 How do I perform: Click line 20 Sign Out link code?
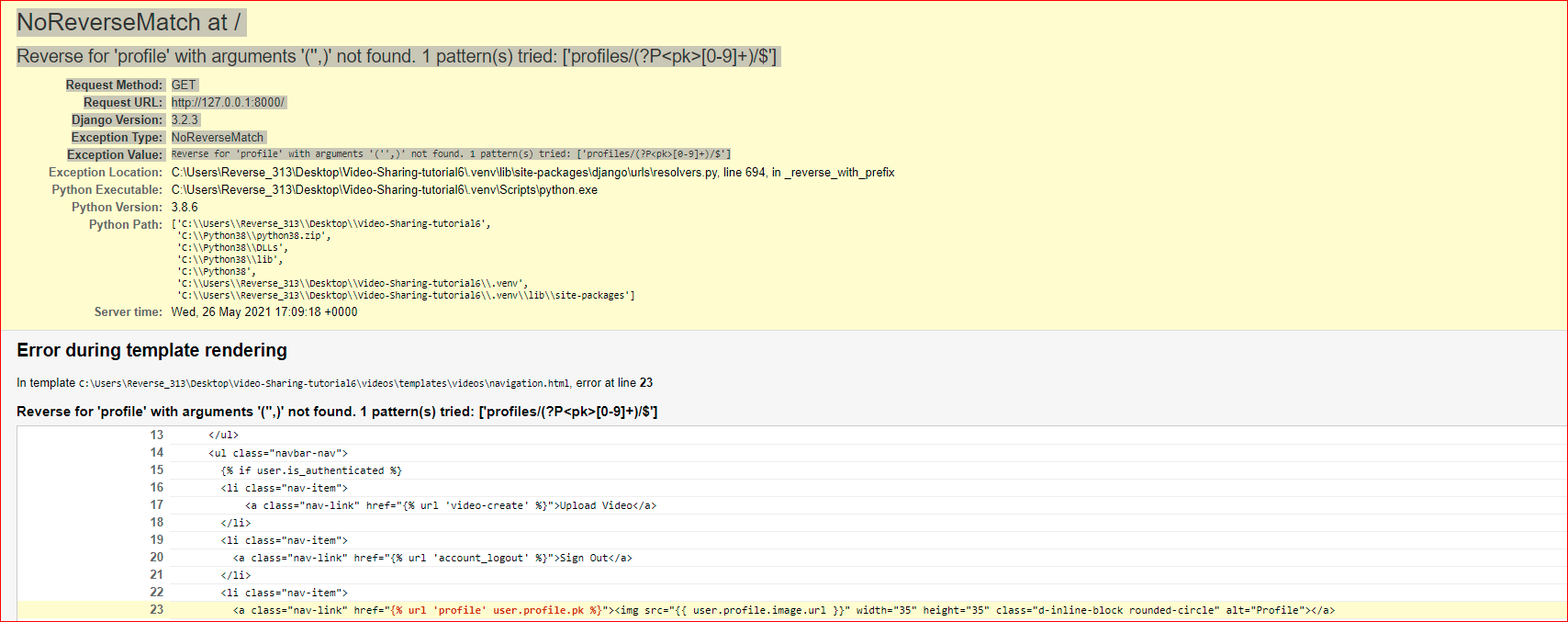click(x=432, y=558)
